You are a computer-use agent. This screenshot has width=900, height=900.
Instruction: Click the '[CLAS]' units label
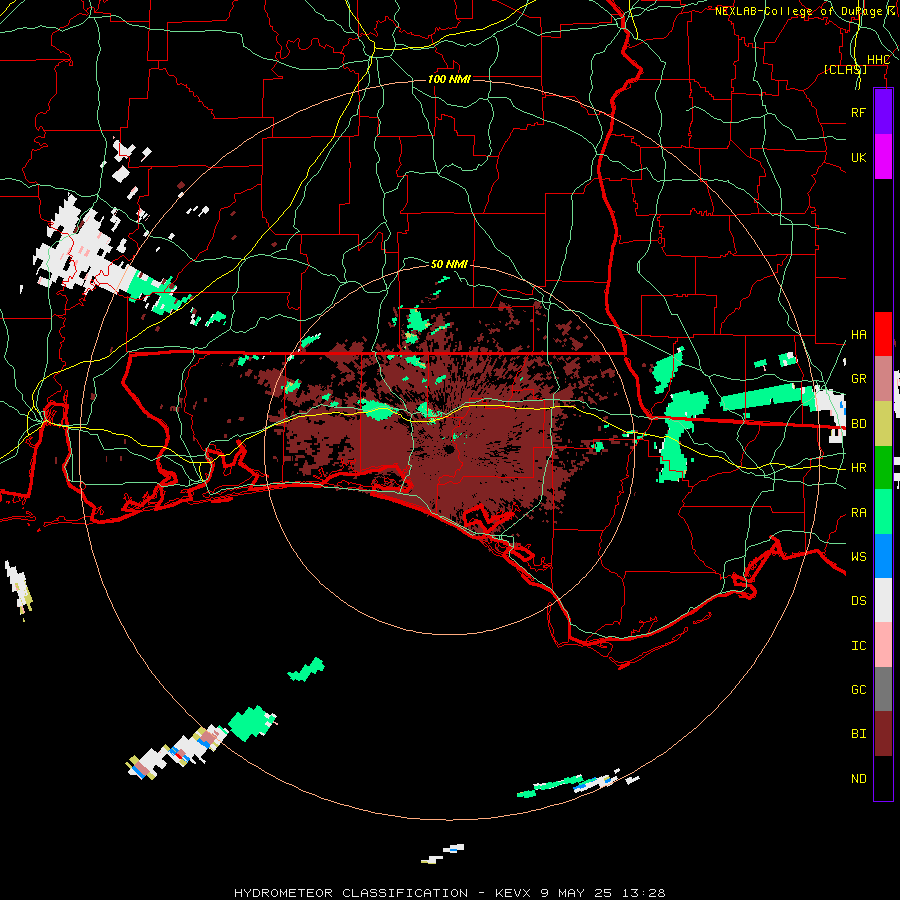tap(845, 69)
